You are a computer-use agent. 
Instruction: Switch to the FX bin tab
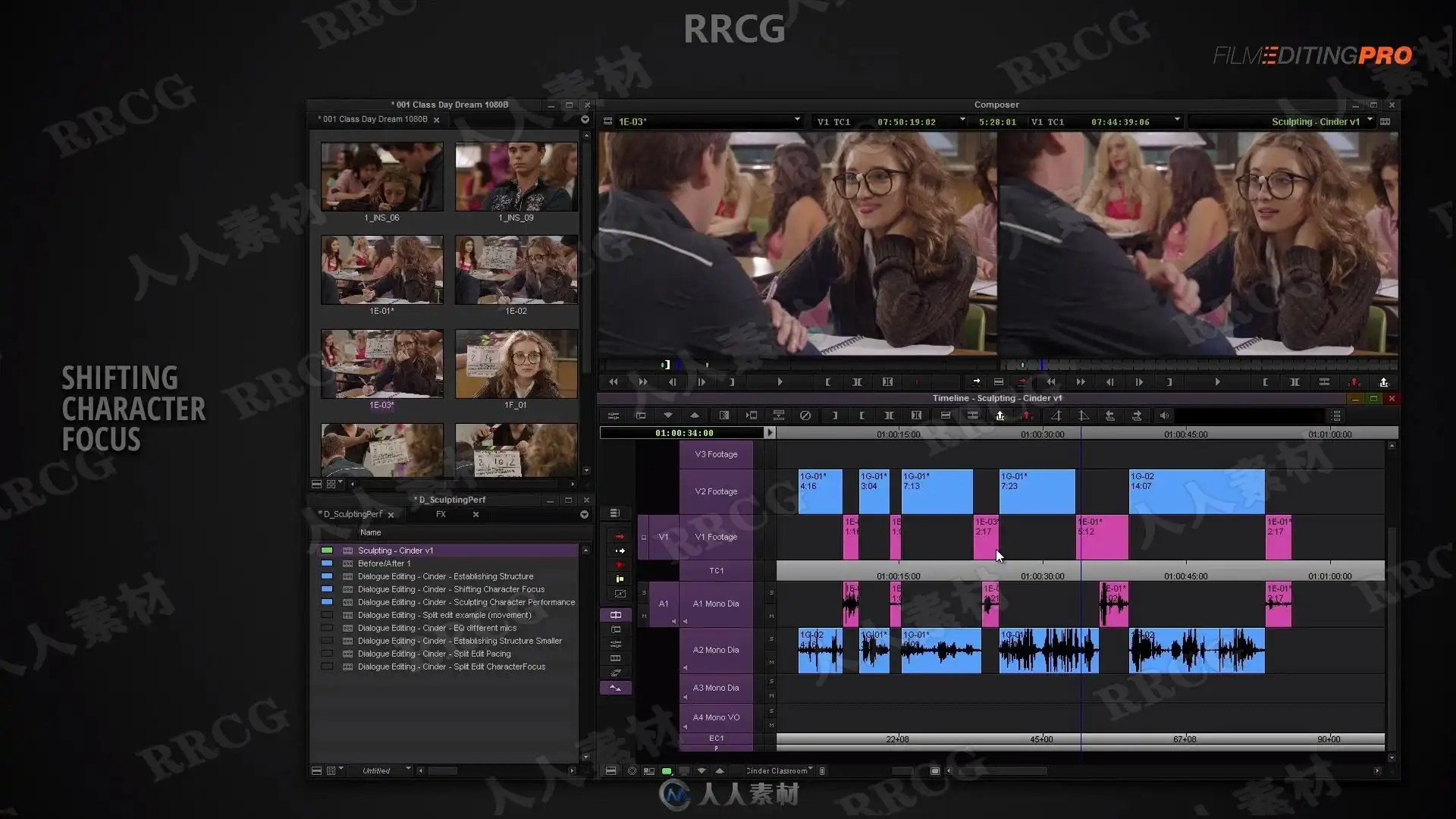point(441,514)
